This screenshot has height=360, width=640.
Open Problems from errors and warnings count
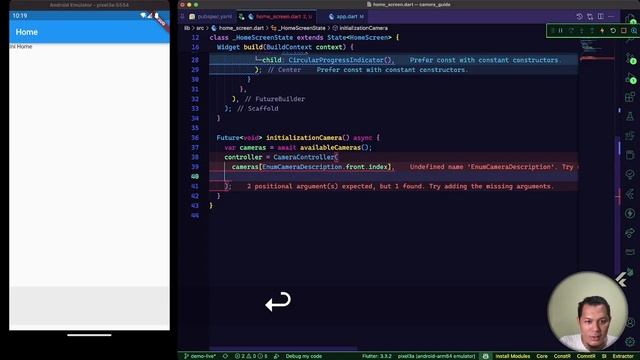tap(251, 356)
